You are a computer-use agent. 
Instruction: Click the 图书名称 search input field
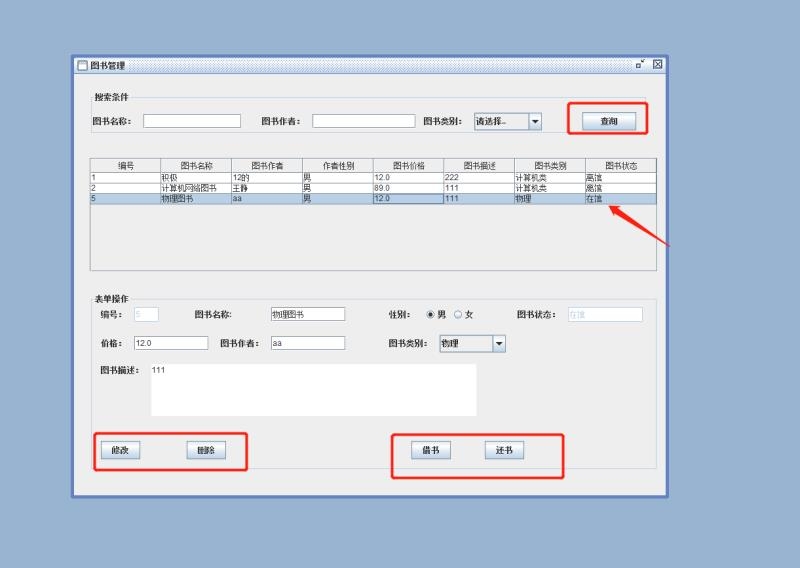[x=192, y=121]
